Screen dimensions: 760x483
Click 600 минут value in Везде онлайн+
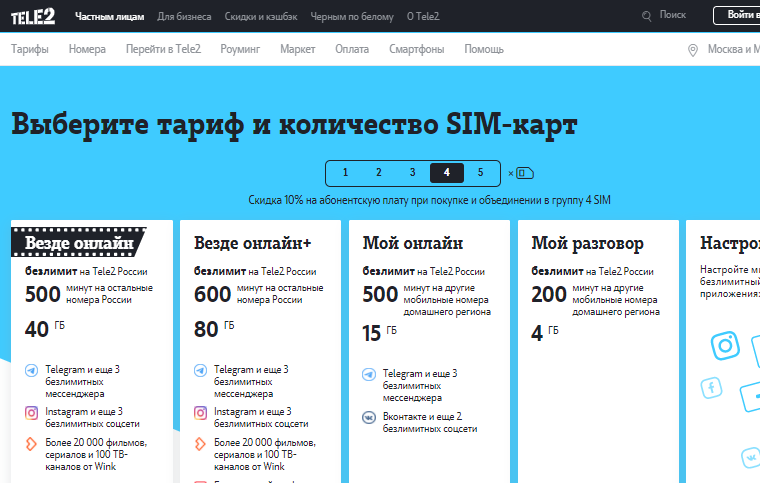[x=212, y=294]
